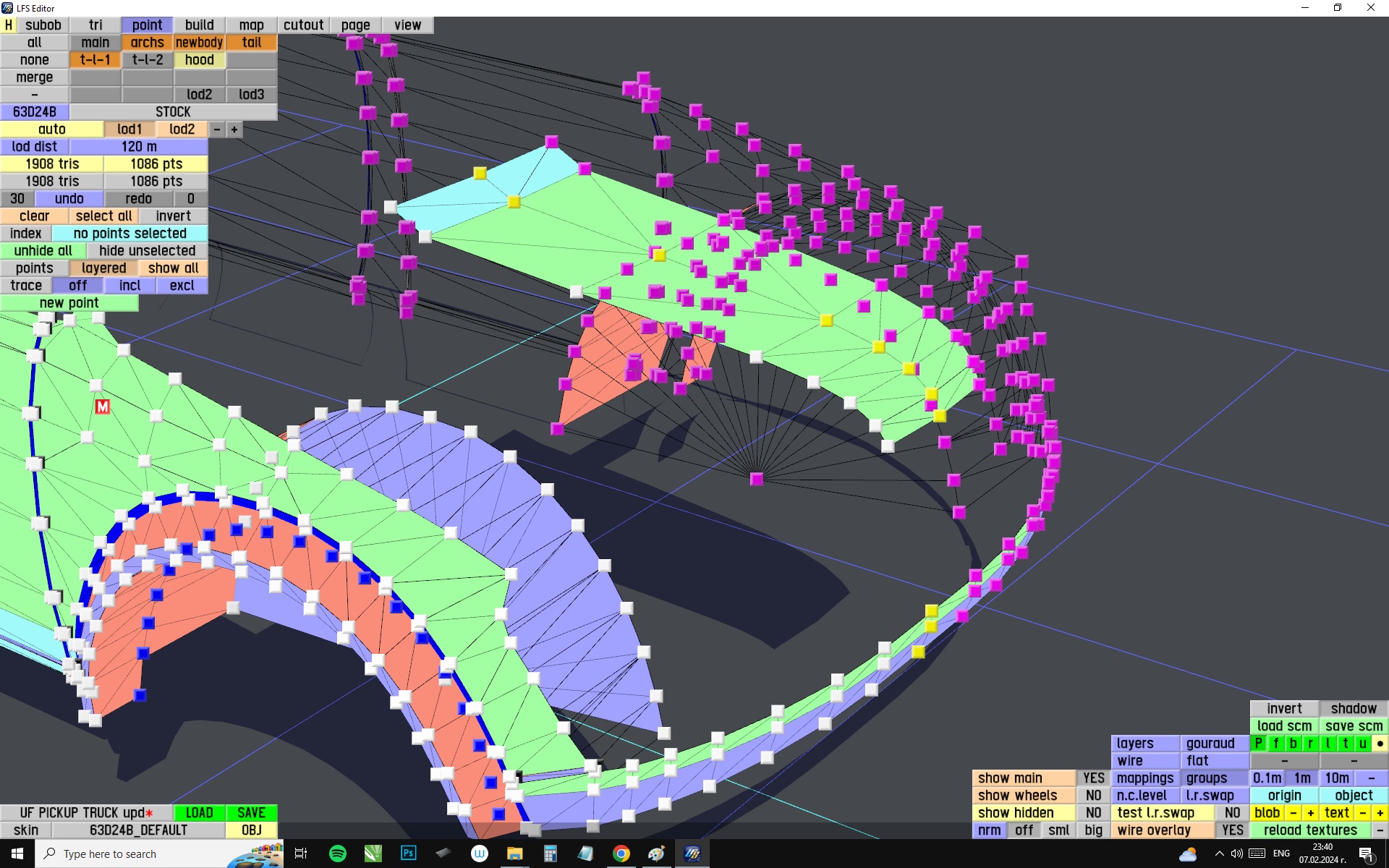Viewport: 1389px width, 868px height.
Task: Click the H hide-interface button
Action: click(x=8, y=25)
